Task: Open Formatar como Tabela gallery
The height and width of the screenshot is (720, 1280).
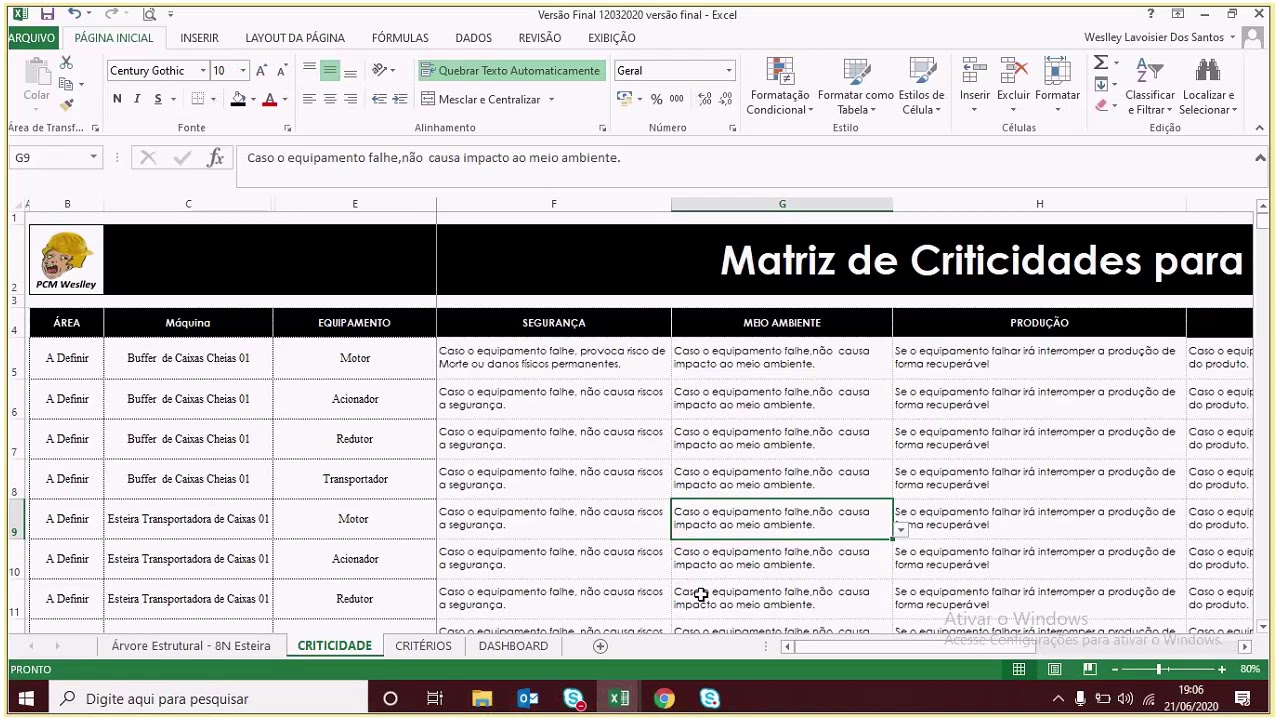Action: 855,87
